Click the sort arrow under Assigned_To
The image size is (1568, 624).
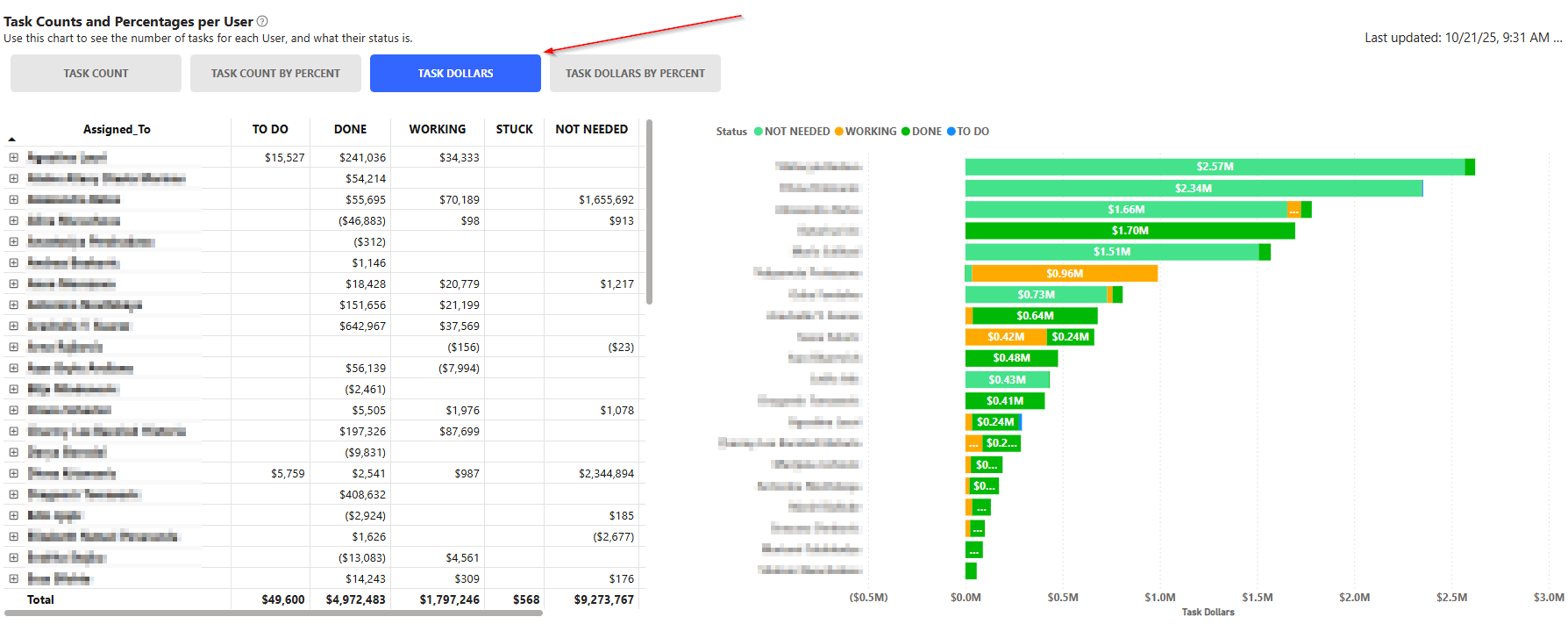[x=12, y=140]
